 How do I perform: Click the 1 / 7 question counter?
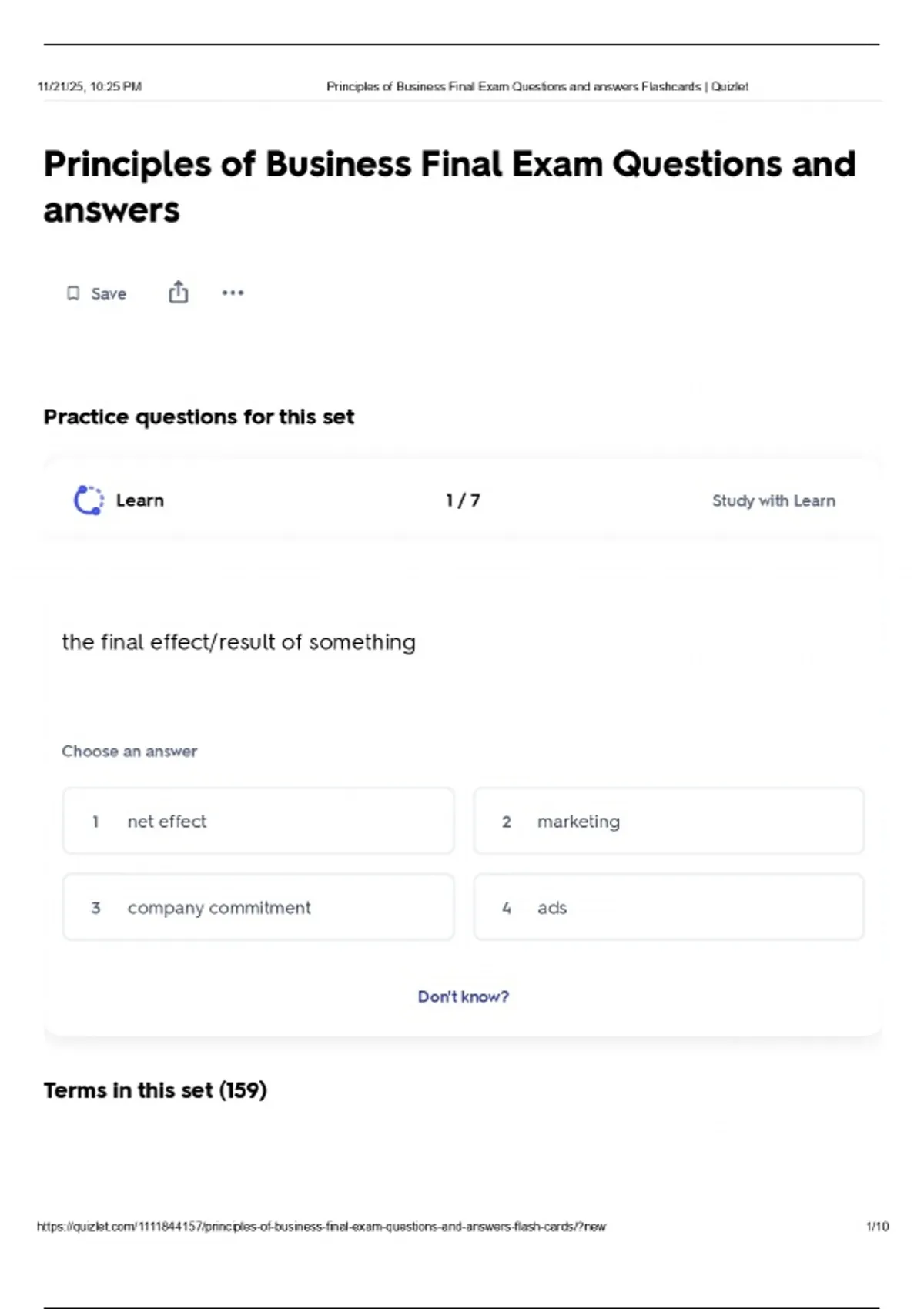click(x=463, y=500)
